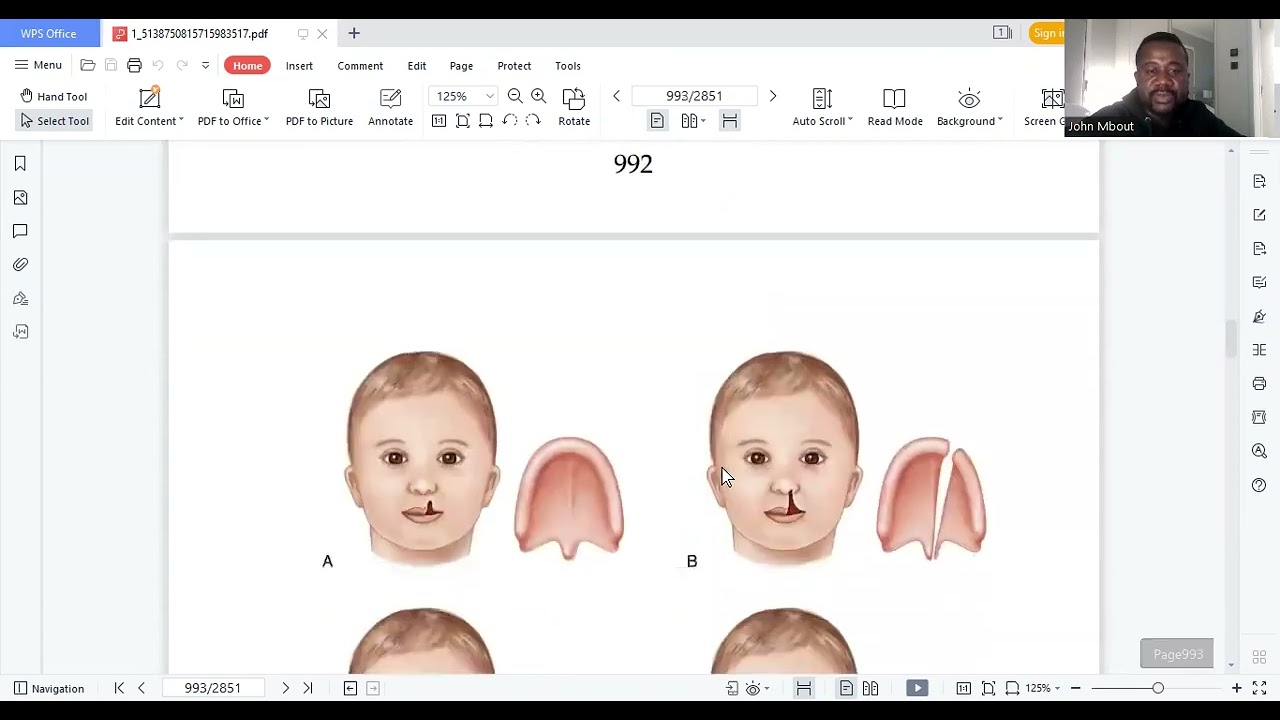
Task: Go to previous page in status bar
Action: 141,688
